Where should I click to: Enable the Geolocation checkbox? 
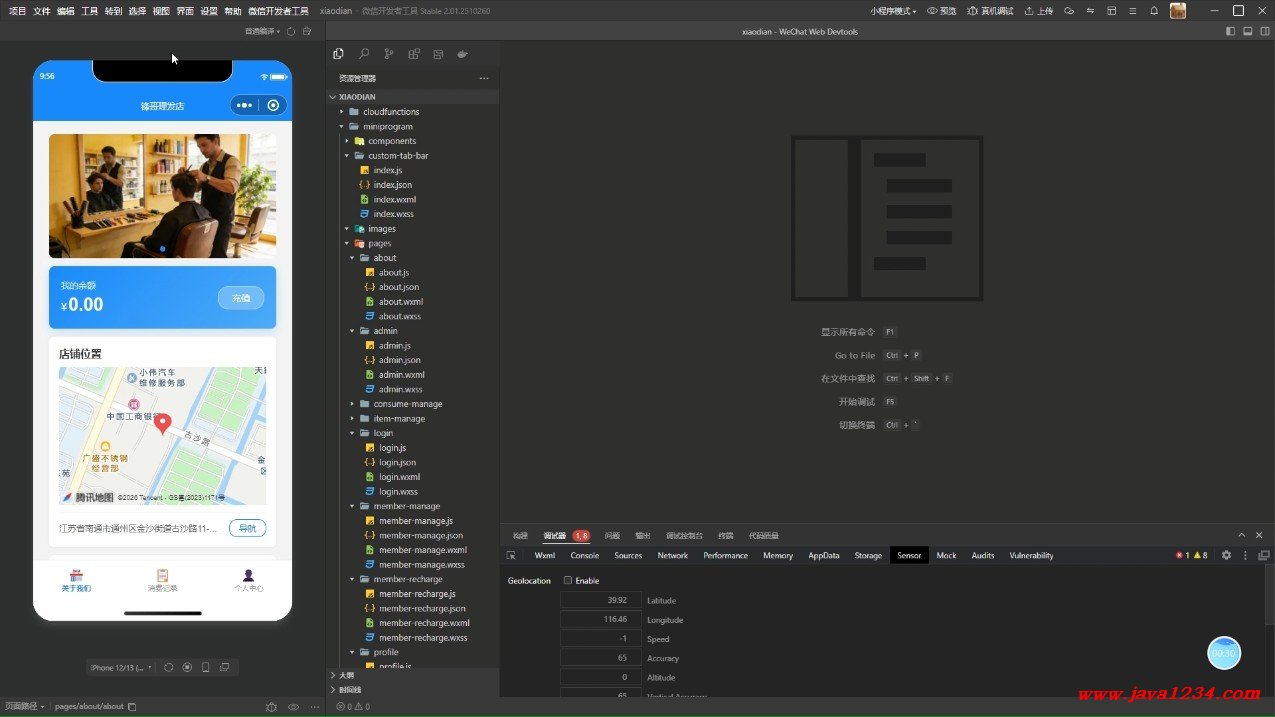pyautogui.click(x=568, y=581)
